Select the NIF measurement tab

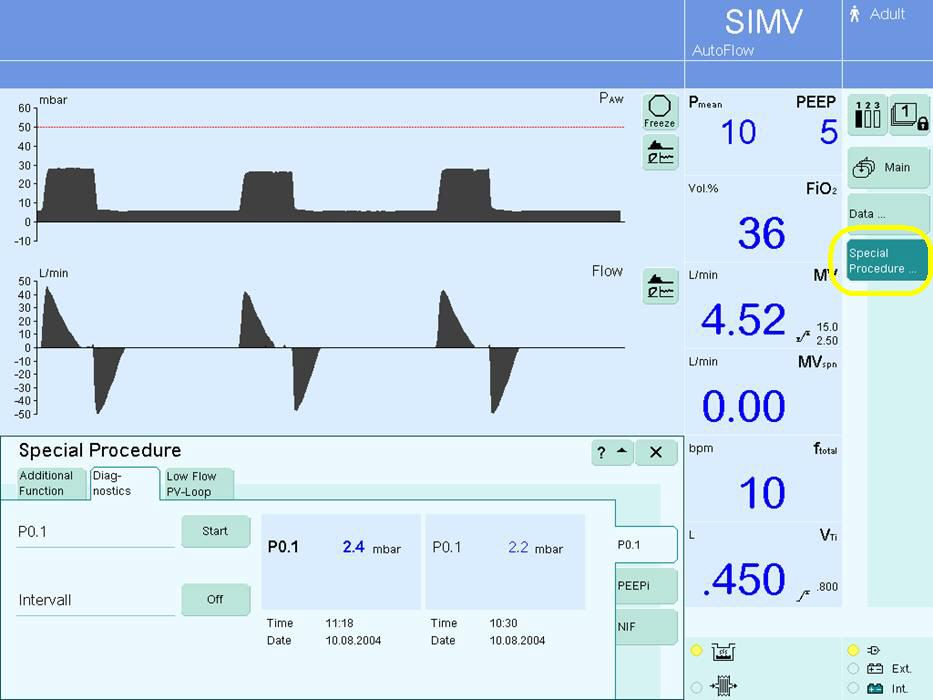648,627
